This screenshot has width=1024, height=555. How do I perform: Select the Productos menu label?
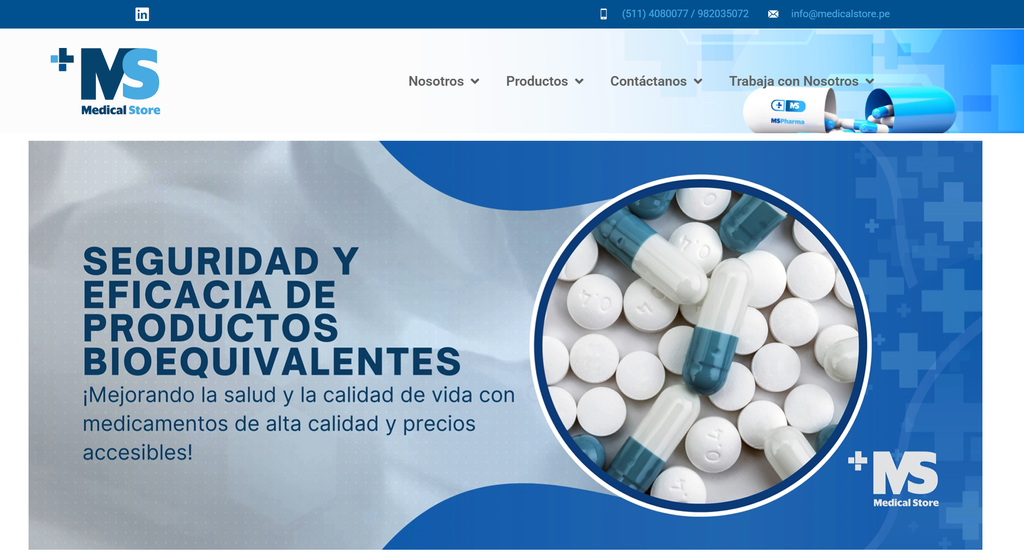(537, 81)
